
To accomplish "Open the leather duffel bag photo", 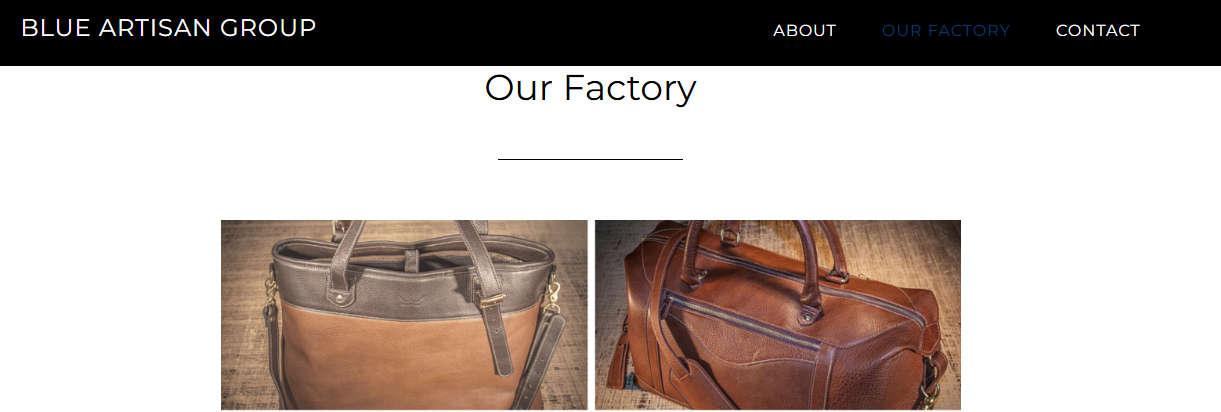I will [778, 315].
